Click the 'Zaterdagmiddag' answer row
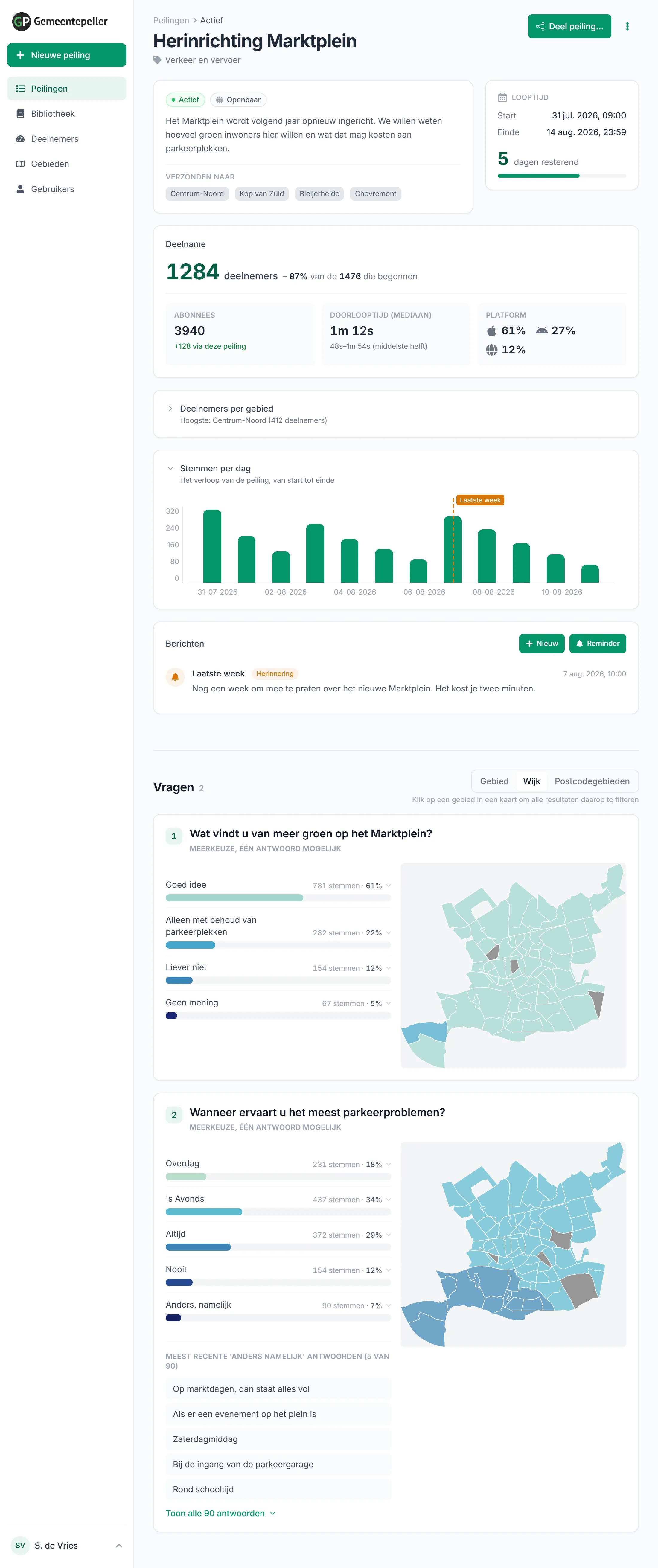The height and width of the screenshot is (1568, 658). tap(278, 1439)
